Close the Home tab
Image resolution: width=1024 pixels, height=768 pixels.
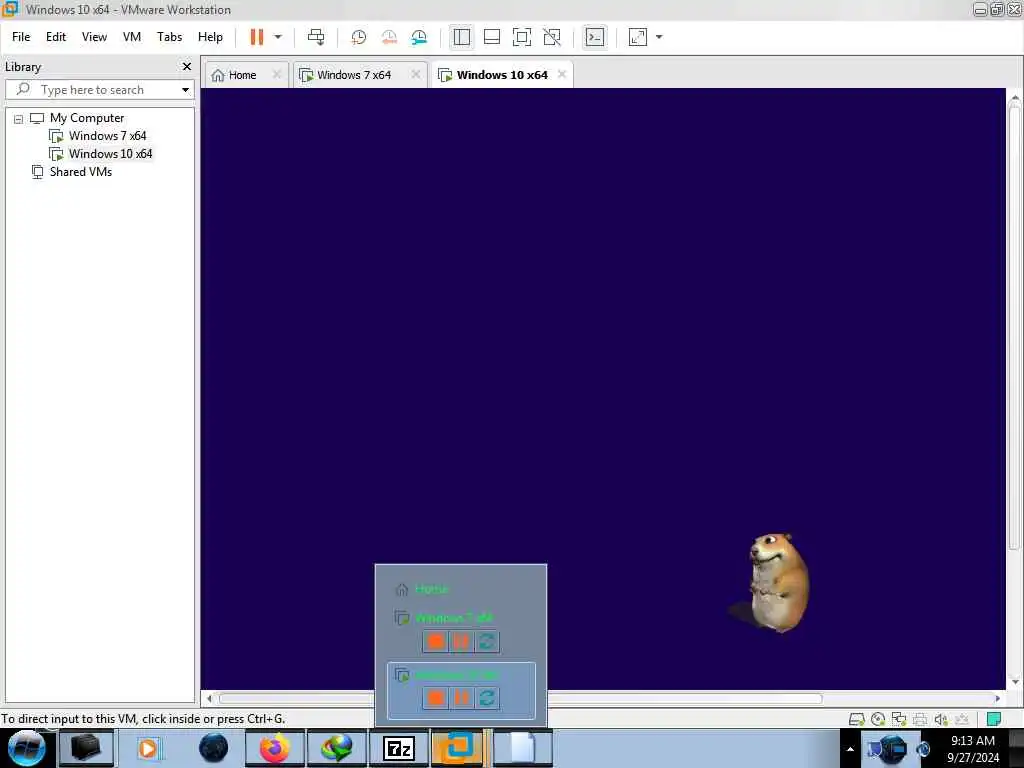(x=277, y=74)
